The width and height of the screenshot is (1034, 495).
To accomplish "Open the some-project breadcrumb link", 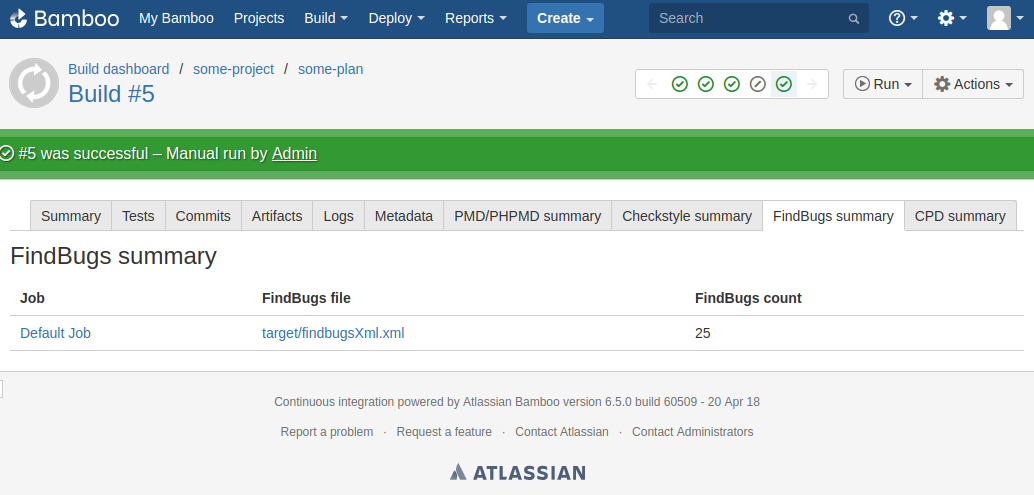I will (x=233, y=69).
